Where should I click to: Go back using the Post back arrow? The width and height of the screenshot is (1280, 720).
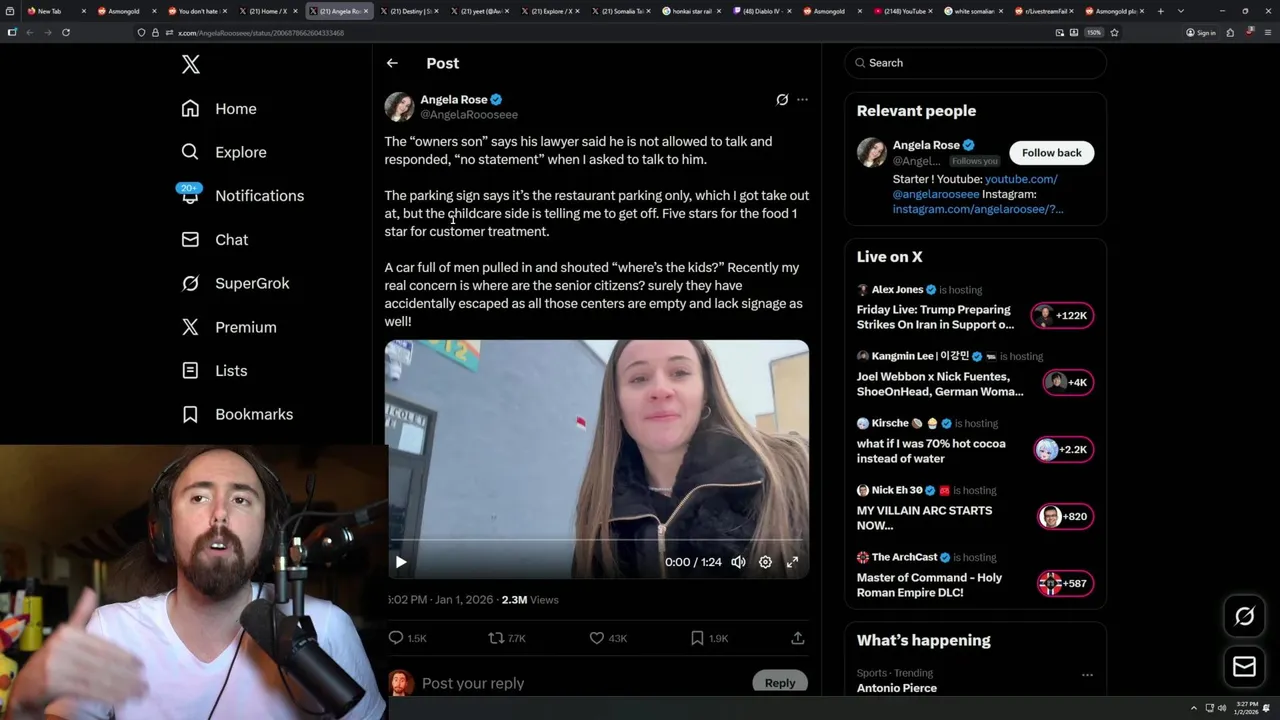pyautogui.click(x=392, y=63)
